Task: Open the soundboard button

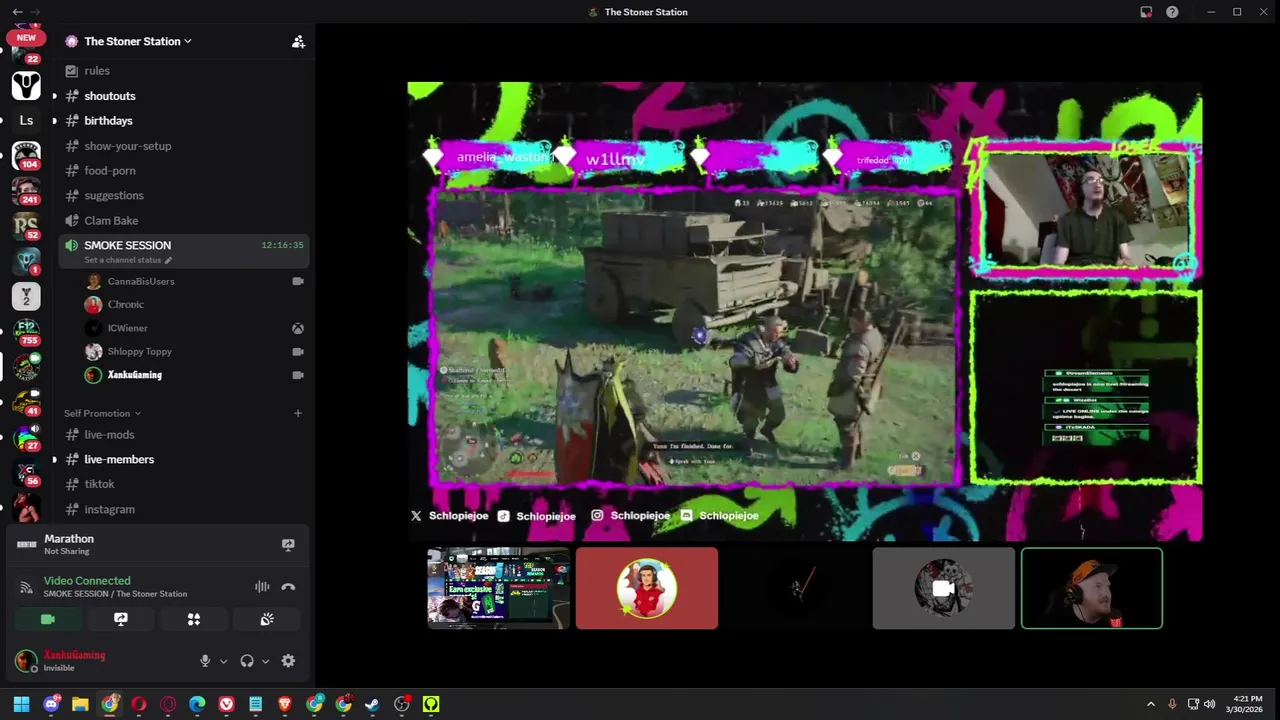Action: pyautogui.click(x=267, y=620)
